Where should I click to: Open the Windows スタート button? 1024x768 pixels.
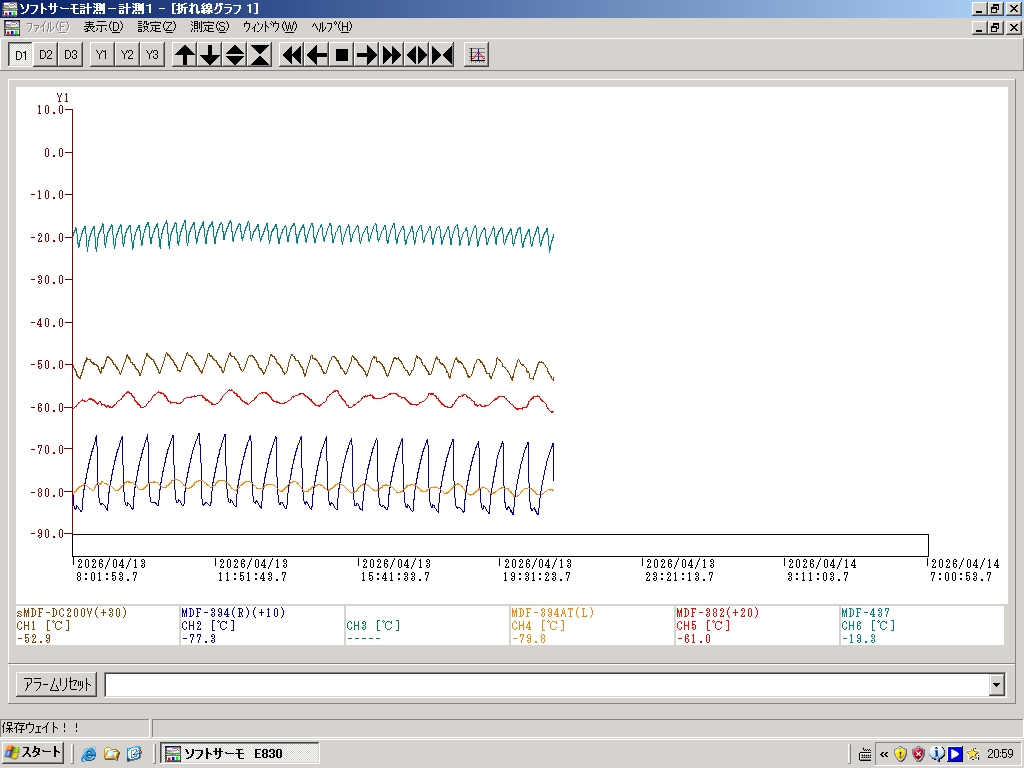coord(34,753)
